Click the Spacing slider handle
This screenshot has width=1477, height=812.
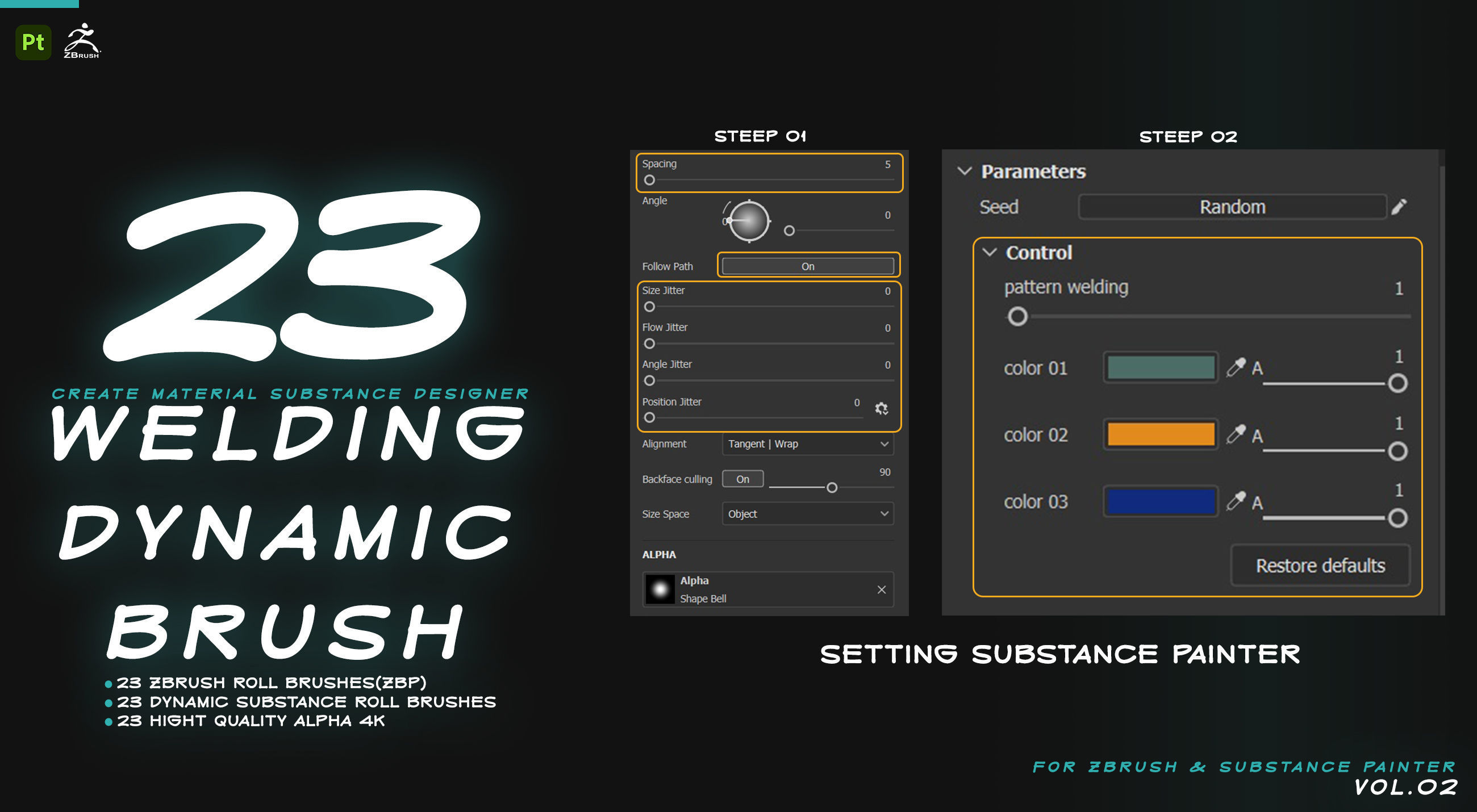pos(649,180)
